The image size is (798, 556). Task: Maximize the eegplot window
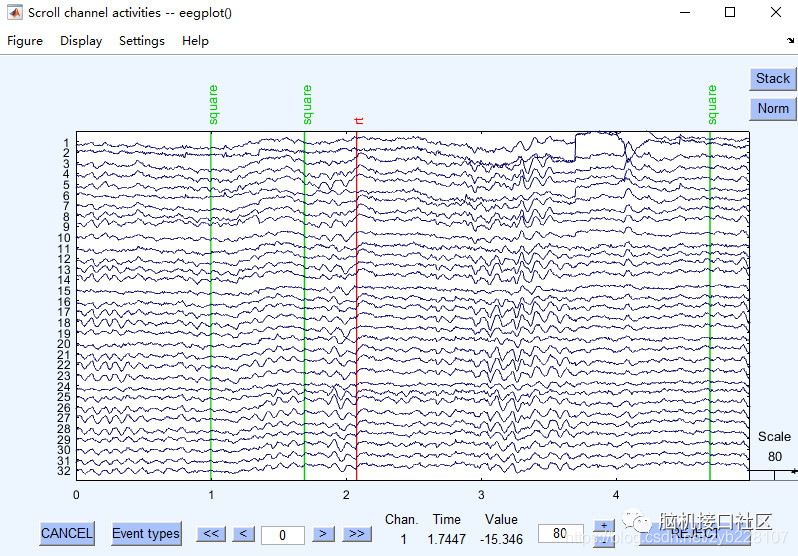(x=730, y=12)
